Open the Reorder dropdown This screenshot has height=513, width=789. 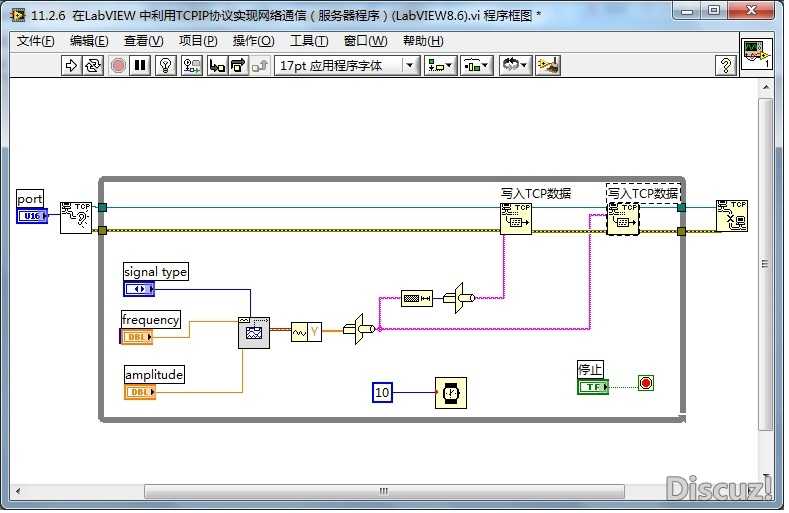(x=515, y=65)
